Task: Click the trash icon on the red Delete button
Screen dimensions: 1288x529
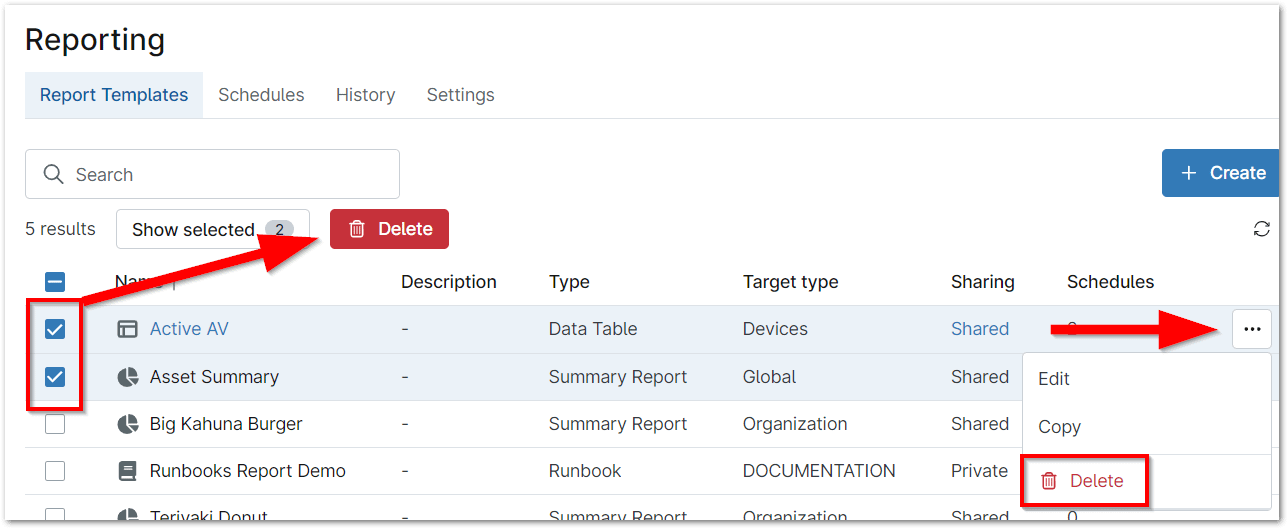Action: [x=357, y=229]
